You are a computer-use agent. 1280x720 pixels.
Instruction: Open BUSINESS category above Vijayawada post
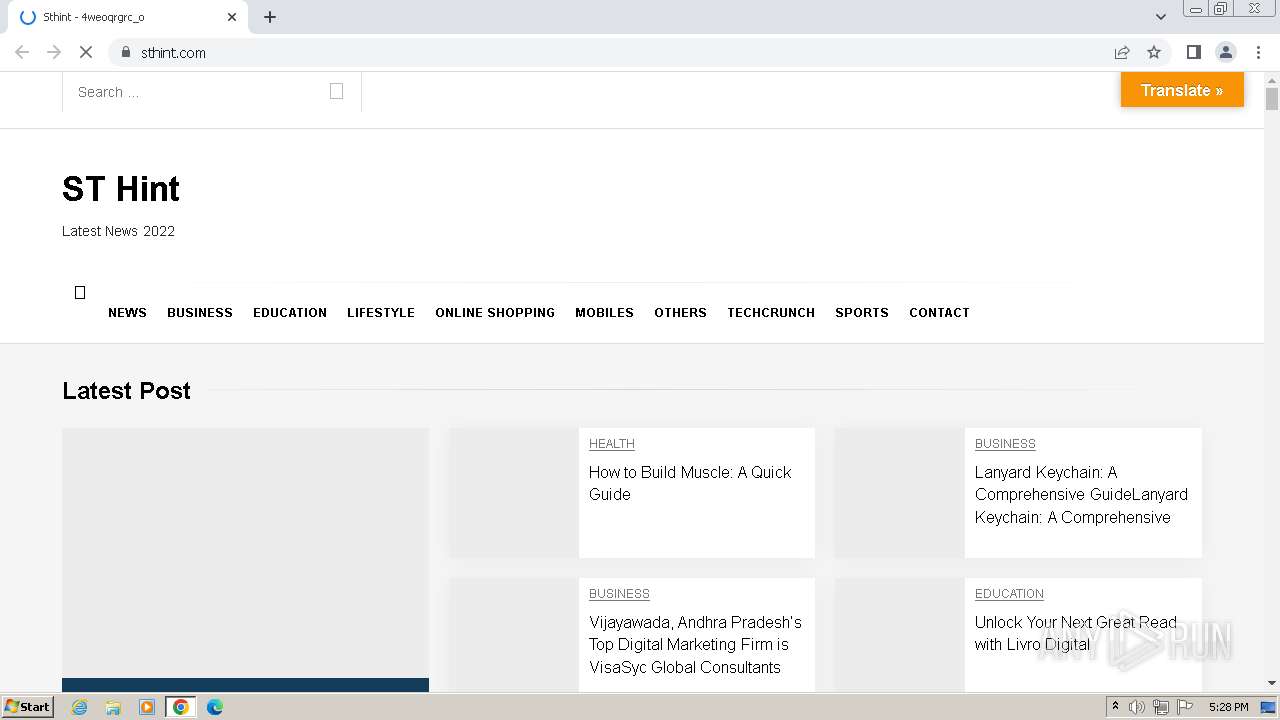619,594
